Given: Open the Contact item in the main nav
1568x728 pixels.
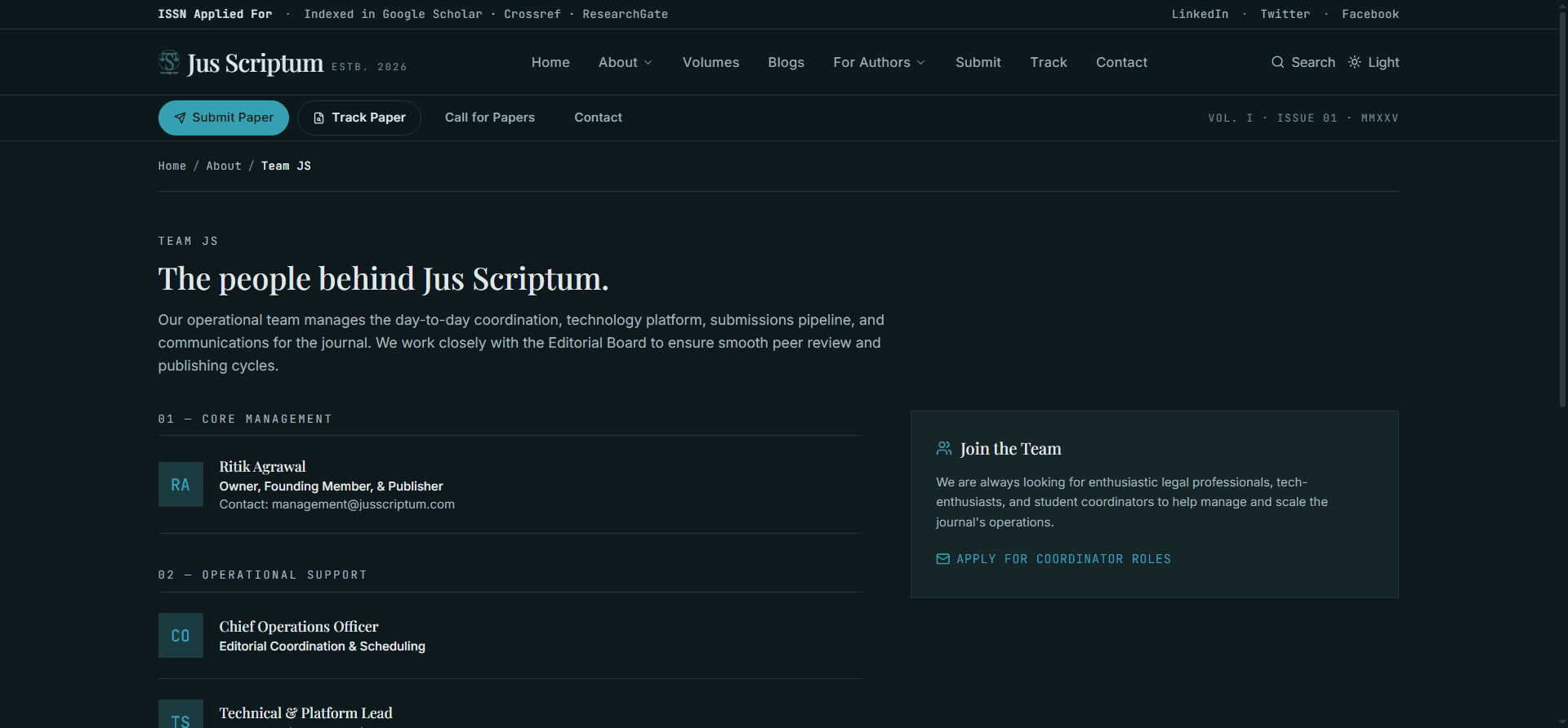Looking at the screenshot, I should click(1121, 62).
